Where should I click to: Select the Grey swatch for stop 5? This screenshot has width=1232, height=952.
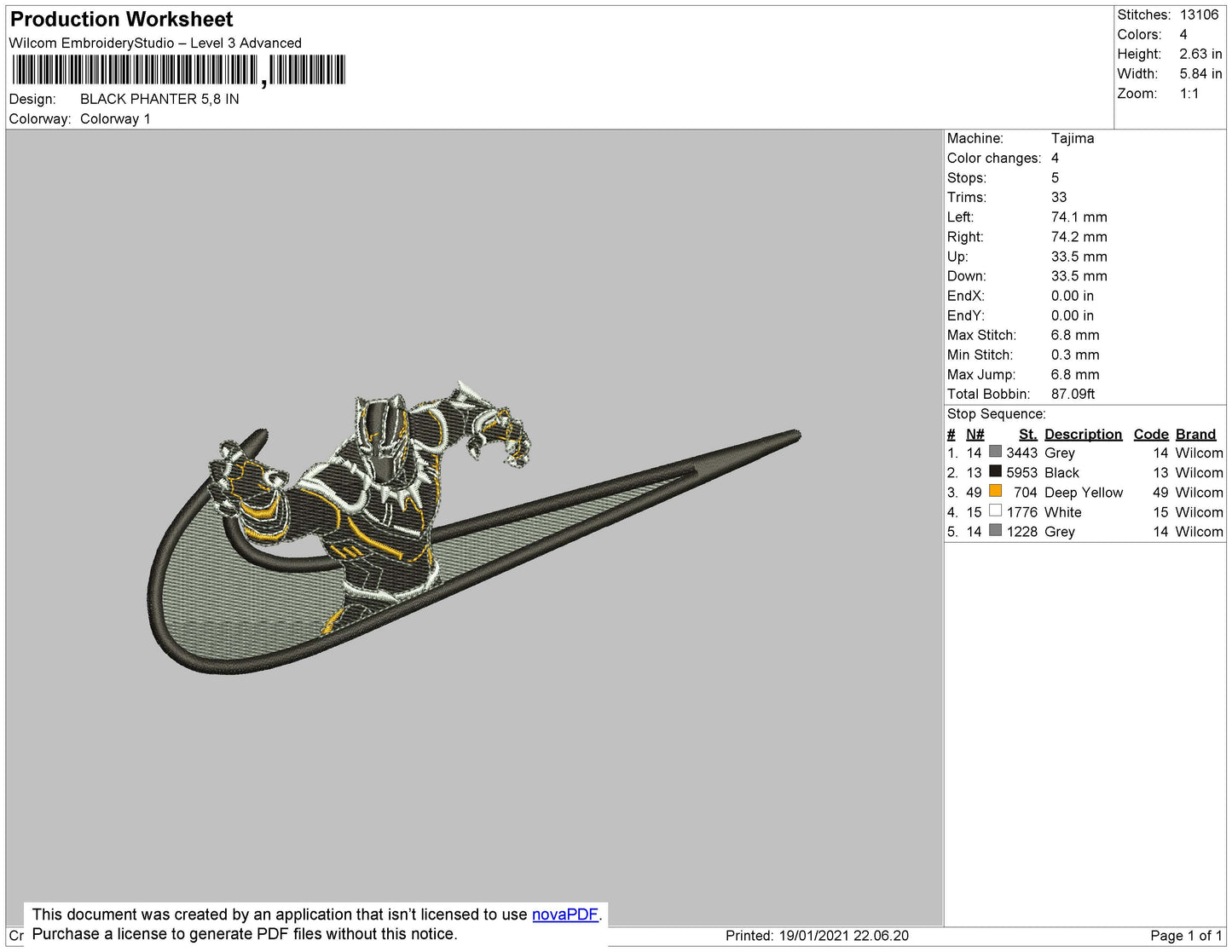(x=995, y=530)
